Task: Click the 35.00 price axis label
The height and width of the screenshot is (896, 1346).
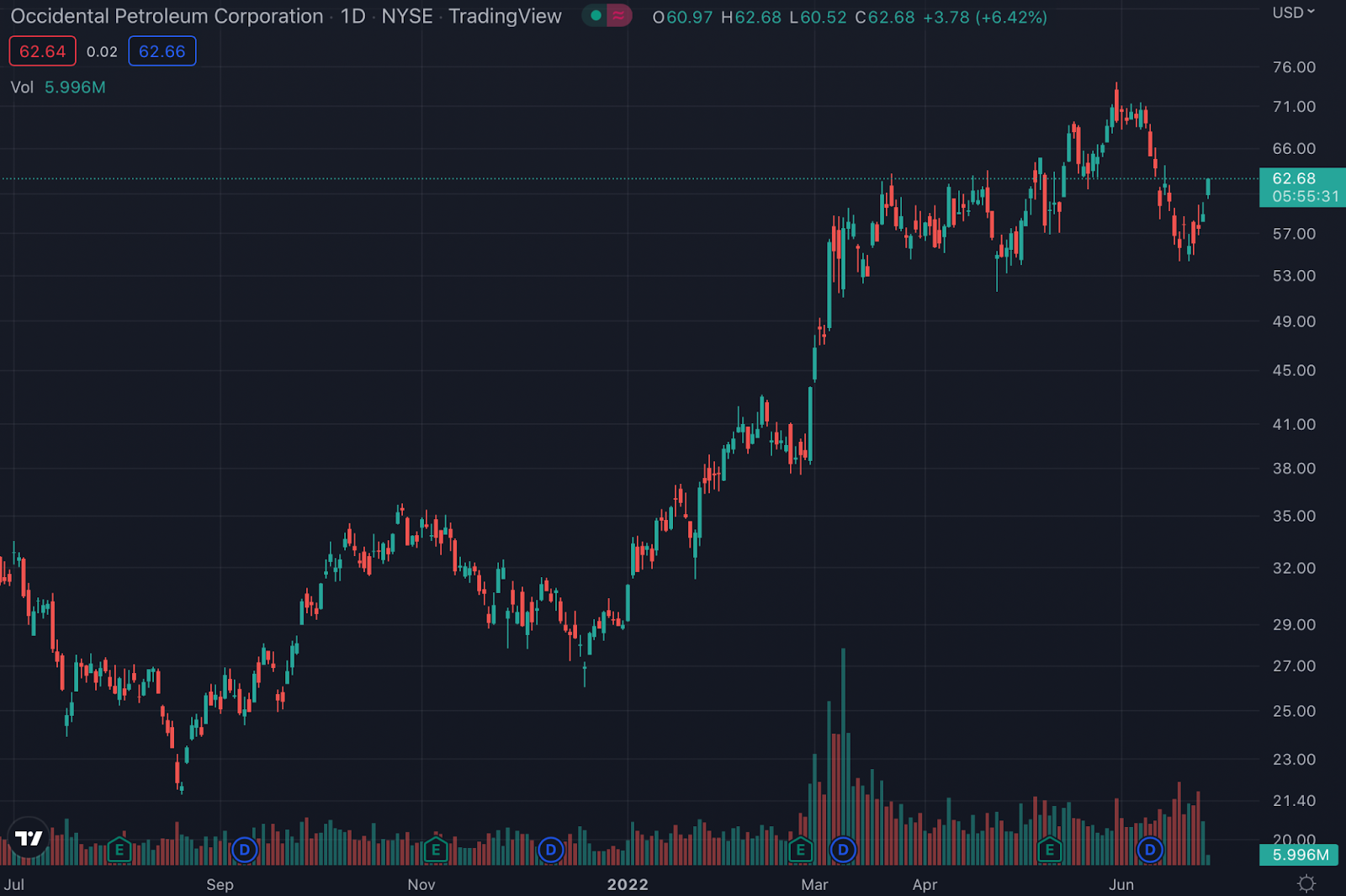Action: click(1294, 516)
